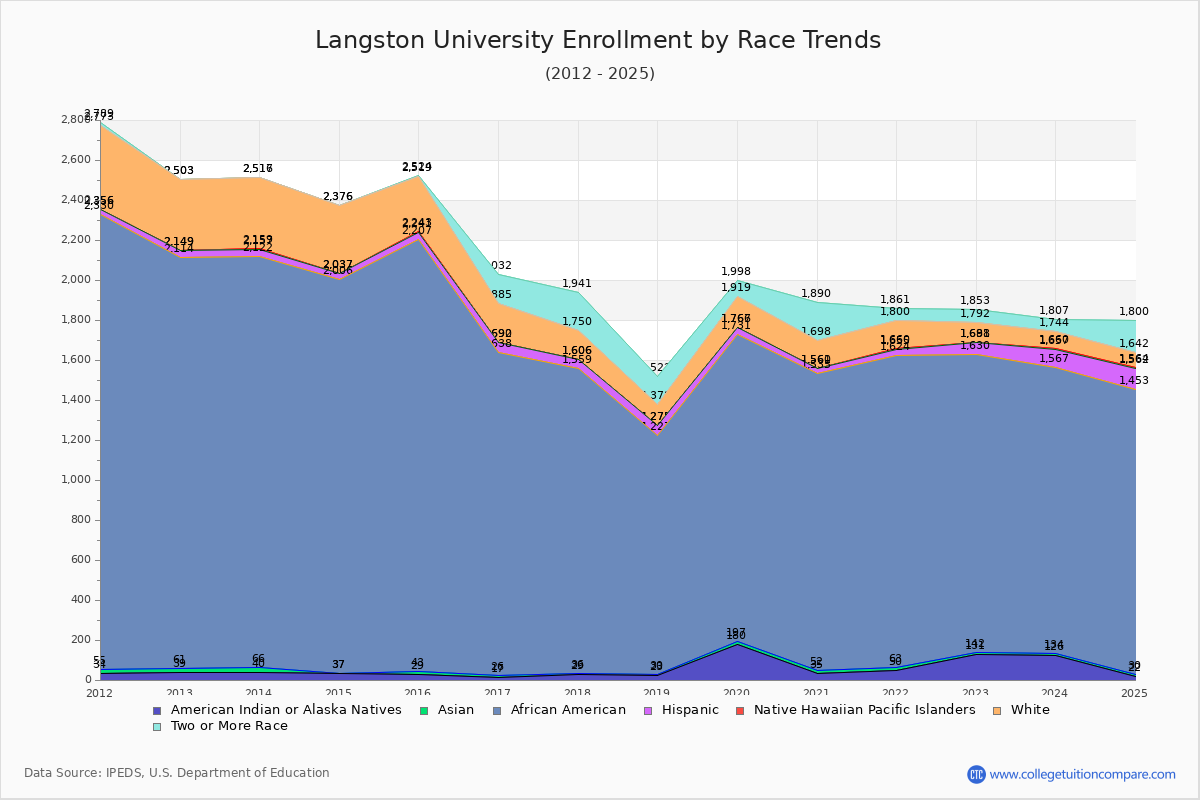Screen dimensions: 1200x800
Task: Toggle the American Indian or Alaska Natives legend entry
Action: tap(277, 710)
